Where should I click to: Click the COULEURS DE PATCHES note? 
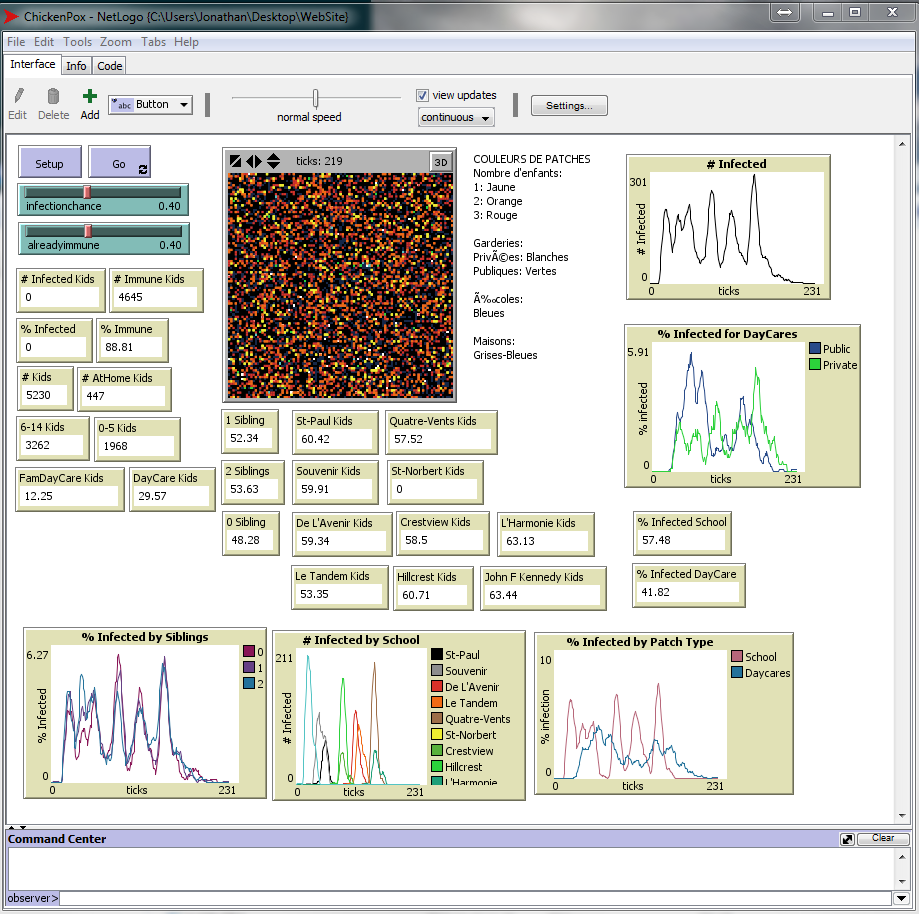532,257
